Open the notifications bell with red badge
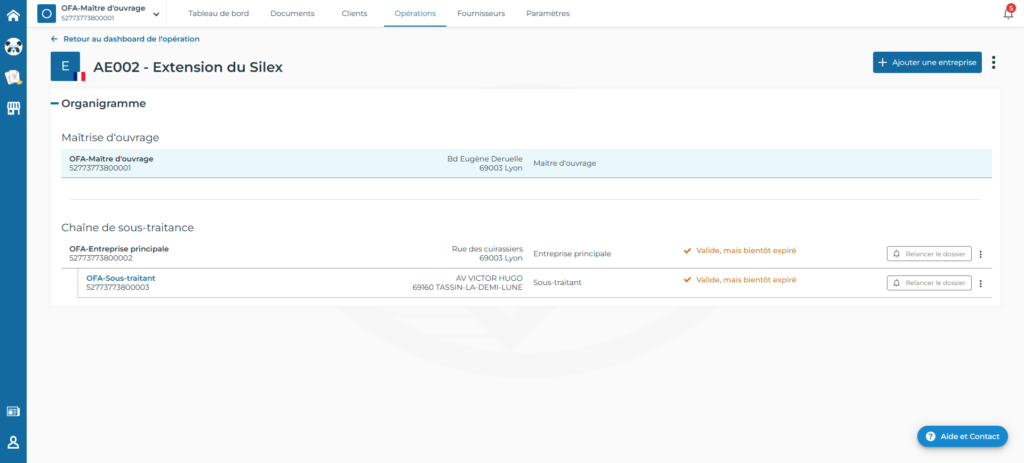The width and height of the screenshot is (1024, 463). tap(1008, 13)
